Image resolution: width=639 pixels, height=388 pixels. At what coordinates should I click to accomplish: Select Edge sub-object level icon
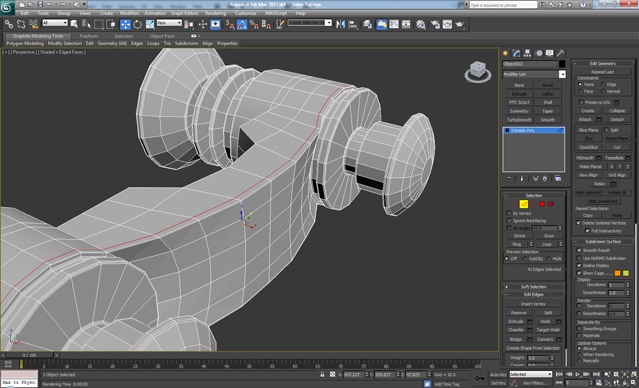524,204
